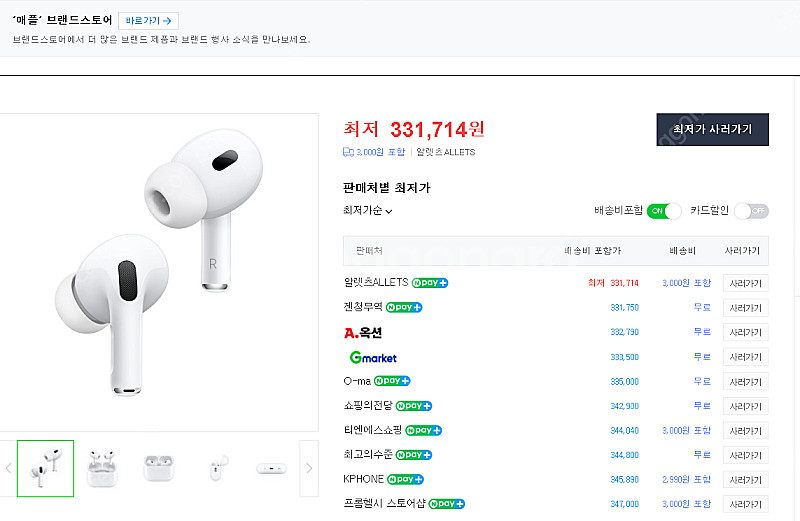Screen dimensions: 800x521
Task: Click the 344,040 price
Action: coord(624,431)
